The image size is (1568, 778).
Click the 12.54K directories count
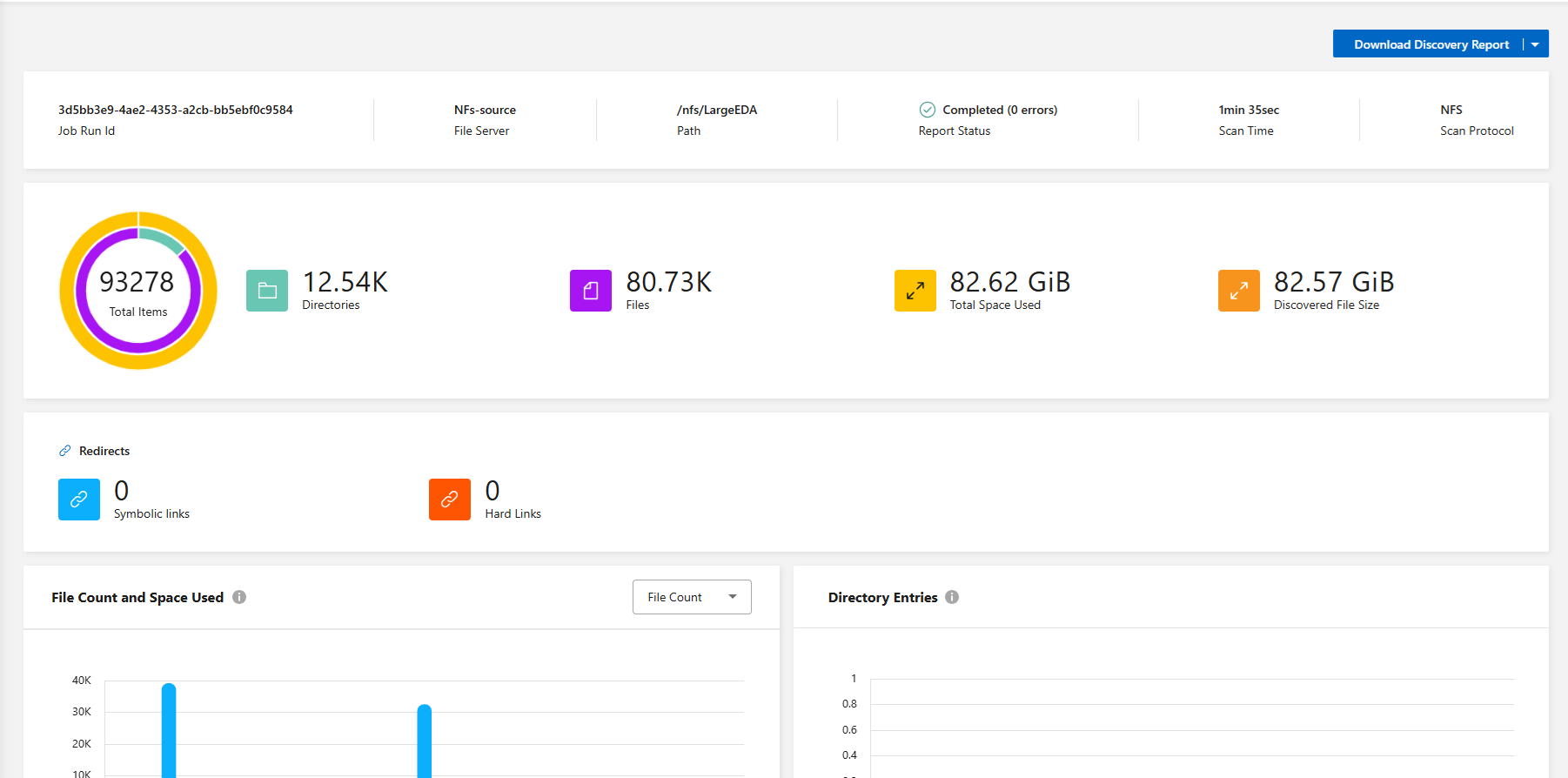click(345, 282)
